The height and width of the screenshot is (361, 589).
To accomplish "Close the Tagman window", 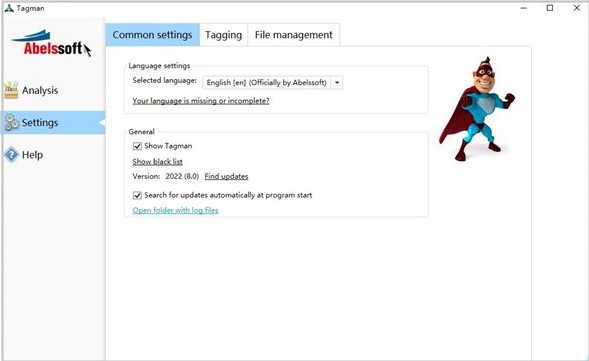I will (577, 8).
